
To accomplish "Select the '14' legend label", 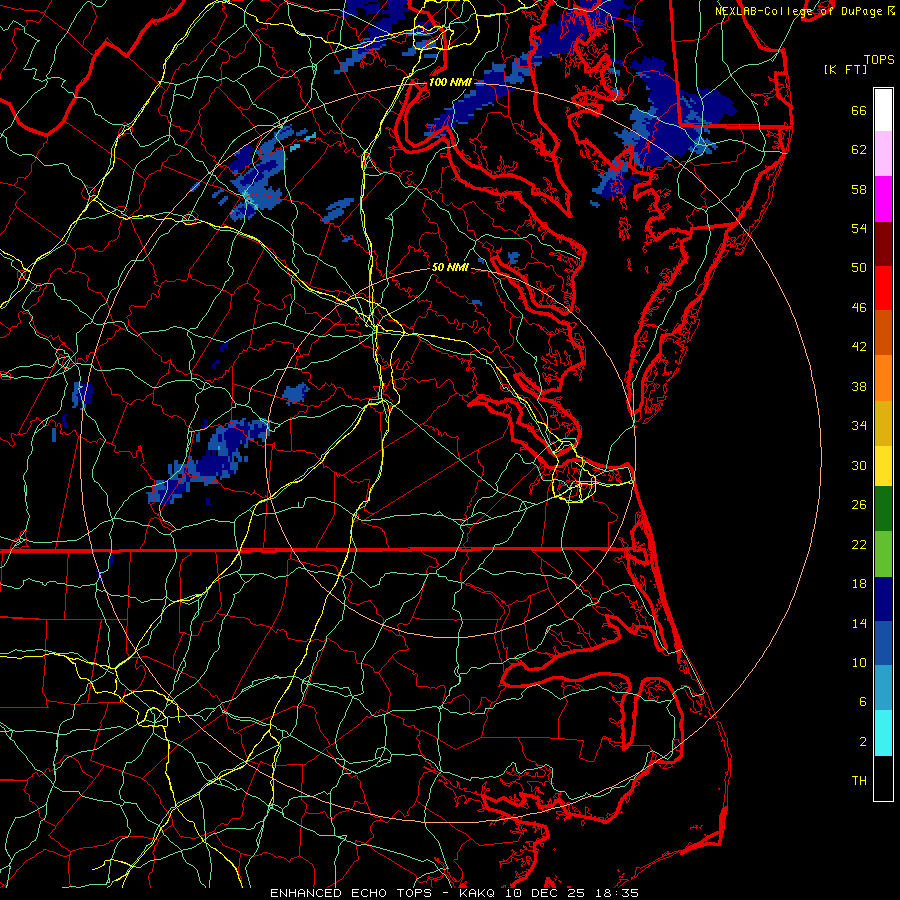I will point(859,623).
